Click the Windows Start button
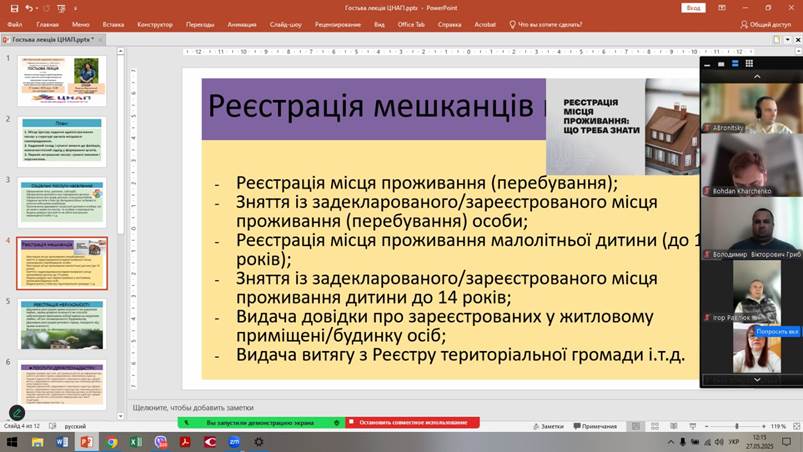The width and height of the screenshot is (803, 452). coord(12,441)
